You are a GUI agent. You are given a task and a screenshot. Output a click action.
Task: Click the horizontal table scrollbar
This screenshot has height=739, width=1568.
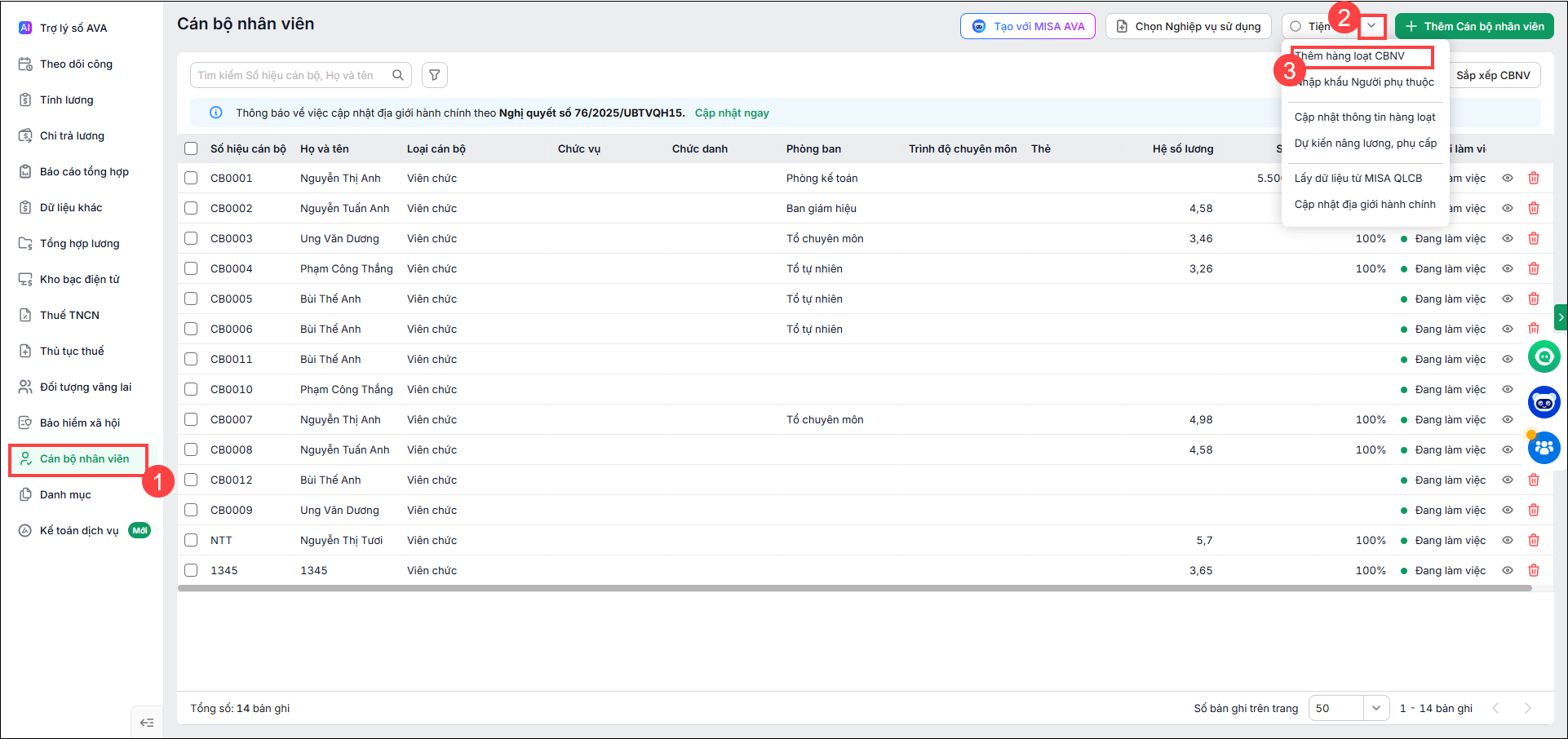pos(854,588)
